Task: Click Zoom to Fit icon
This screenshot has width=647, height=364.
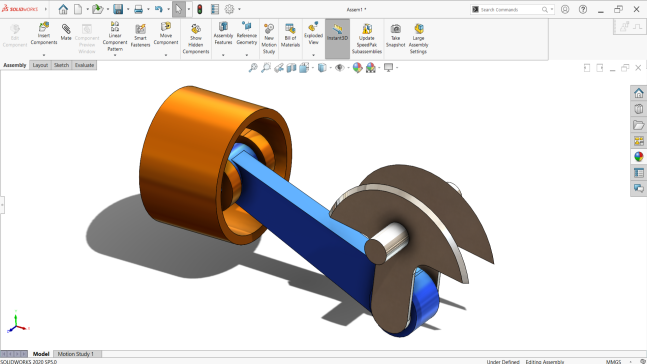Action: (x=253, y=68)
